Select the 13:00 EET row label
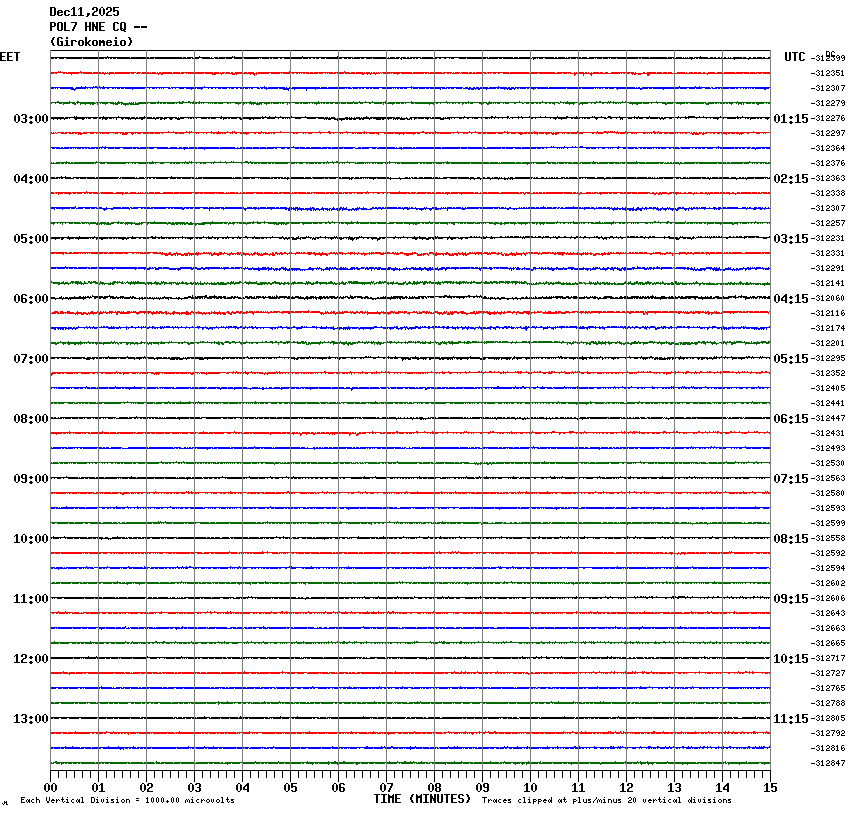This screenshot has height=814, width=850. tap(30, 719)
